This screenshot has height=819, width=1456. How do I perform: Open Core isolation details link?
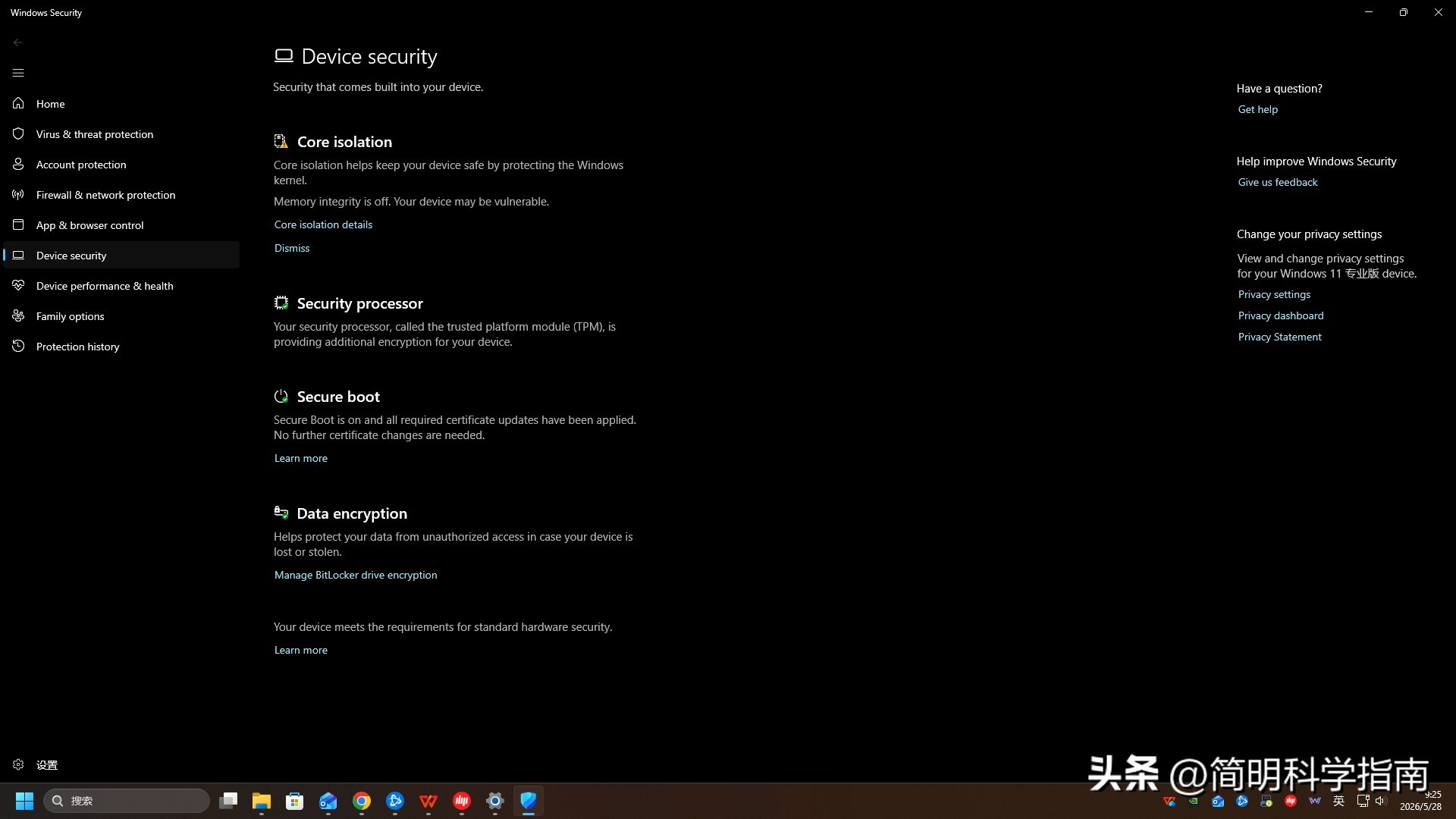[323, 224]
